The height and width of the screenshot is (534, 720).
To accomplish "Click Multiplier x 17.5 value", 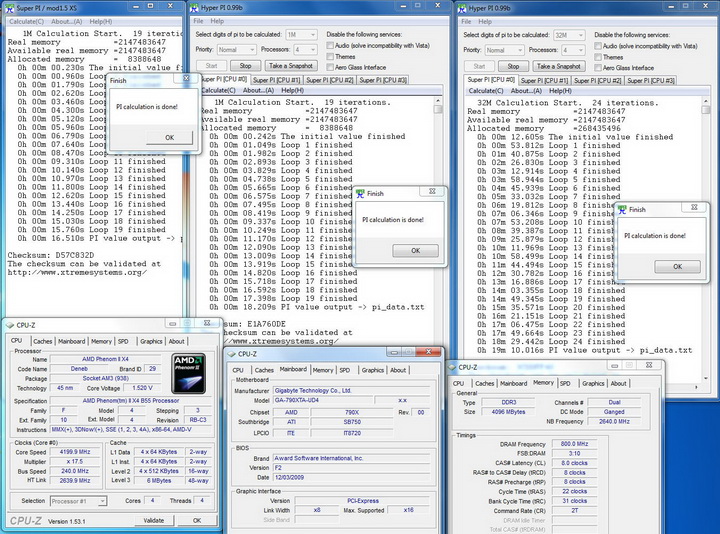I will 75,461.
